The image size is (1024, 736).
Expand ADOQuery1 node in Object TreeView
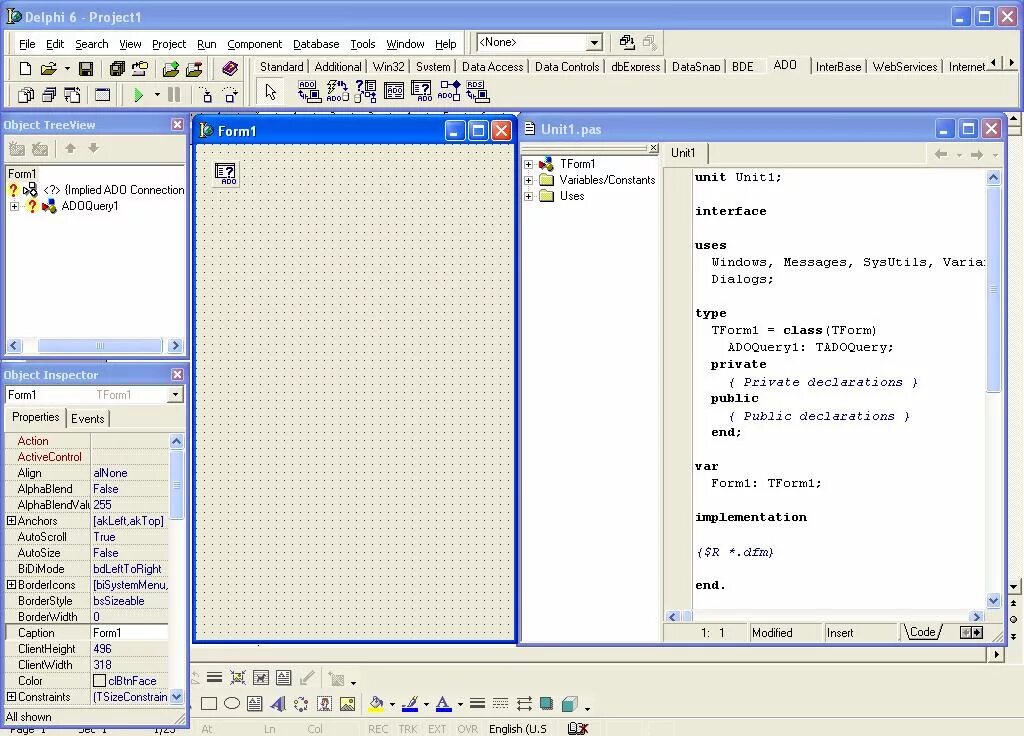click(14, 206)
